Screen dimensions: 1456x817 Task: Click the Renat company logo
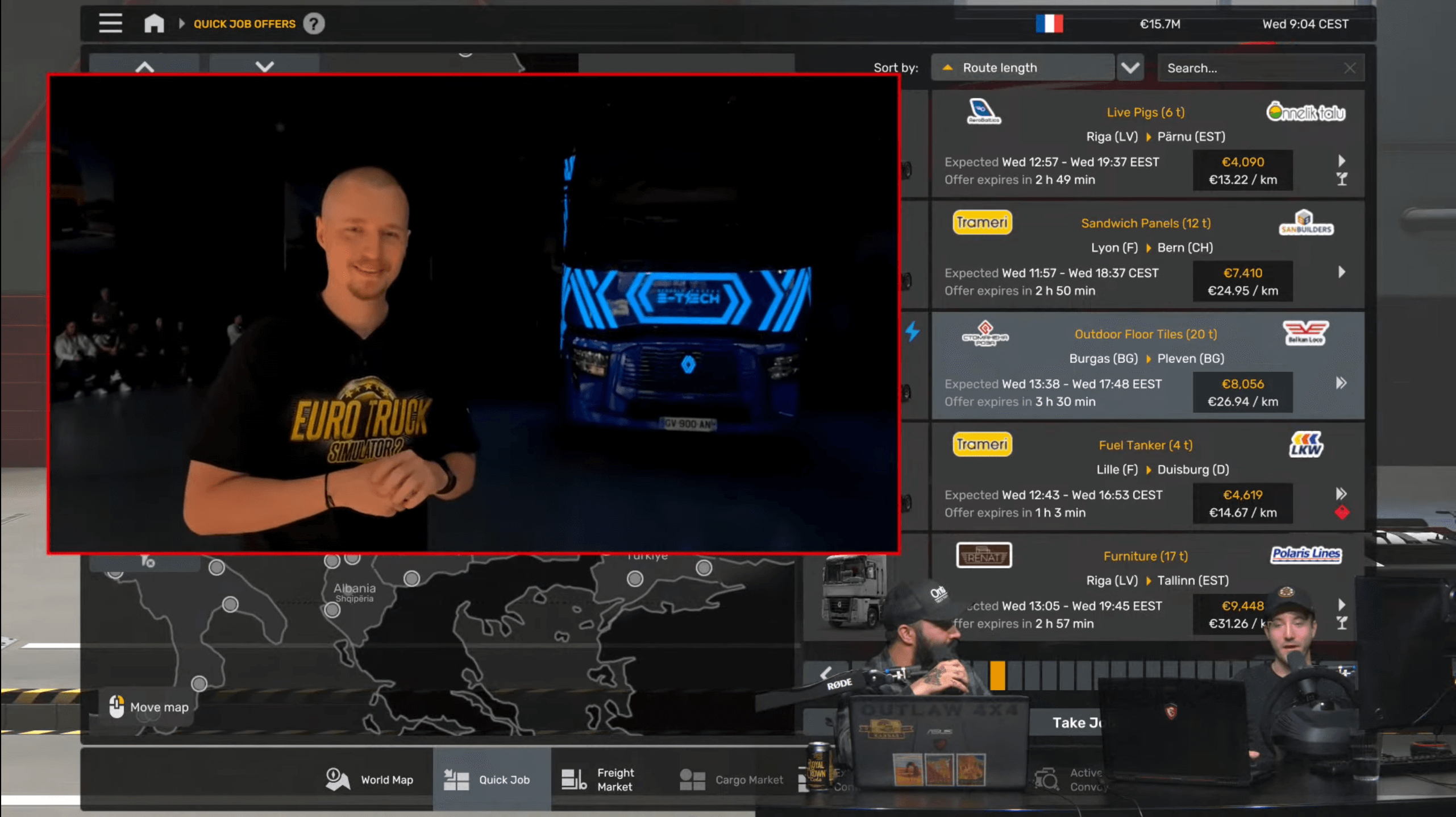coord(984,555)
